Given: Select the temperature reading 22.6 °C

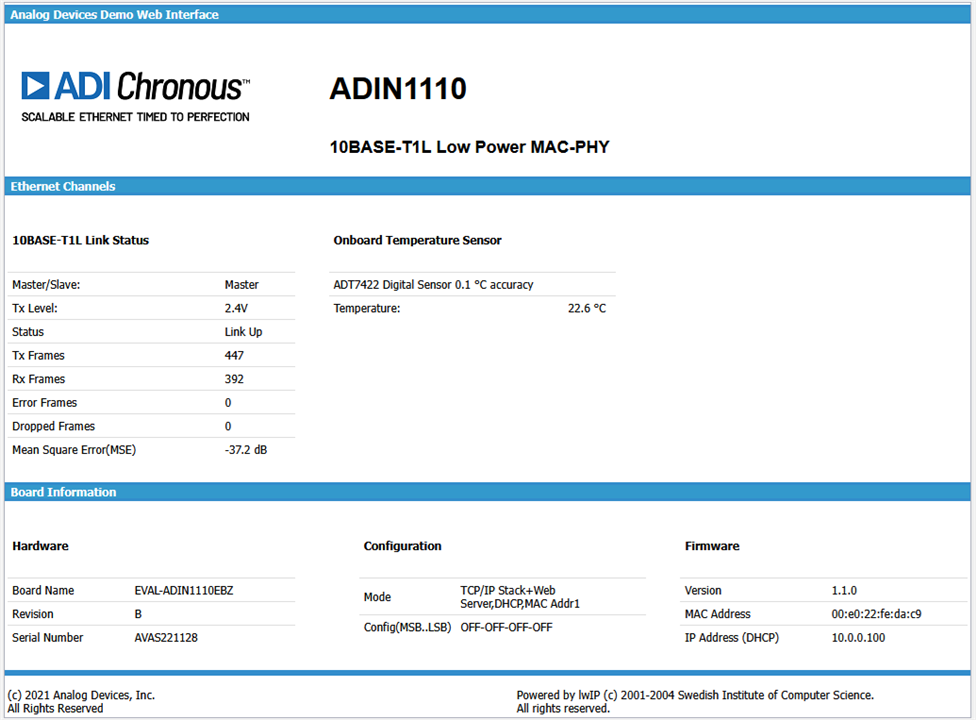Looking at the screenshot, I should click(587, 308).
